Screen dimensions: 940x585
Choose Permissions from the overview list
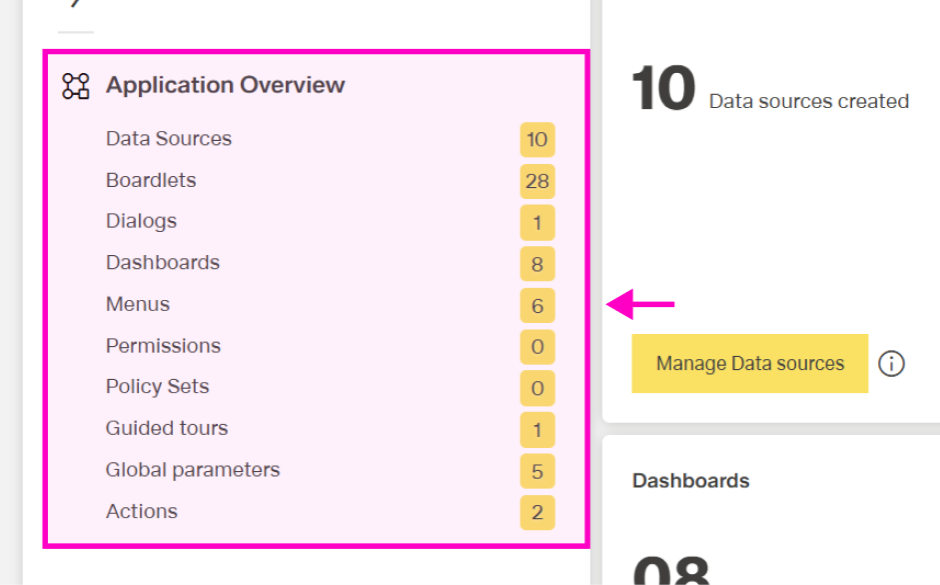(x=163, y=346)
